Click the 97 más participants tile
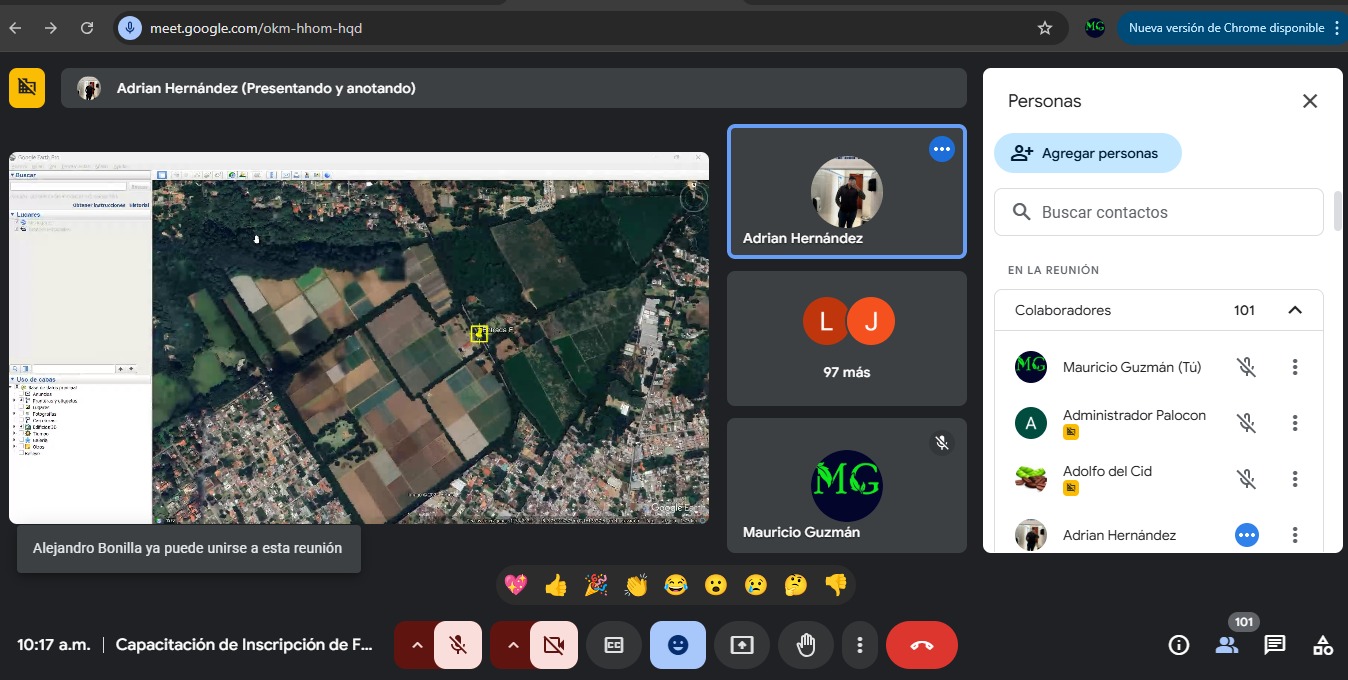 pos(847,338)
